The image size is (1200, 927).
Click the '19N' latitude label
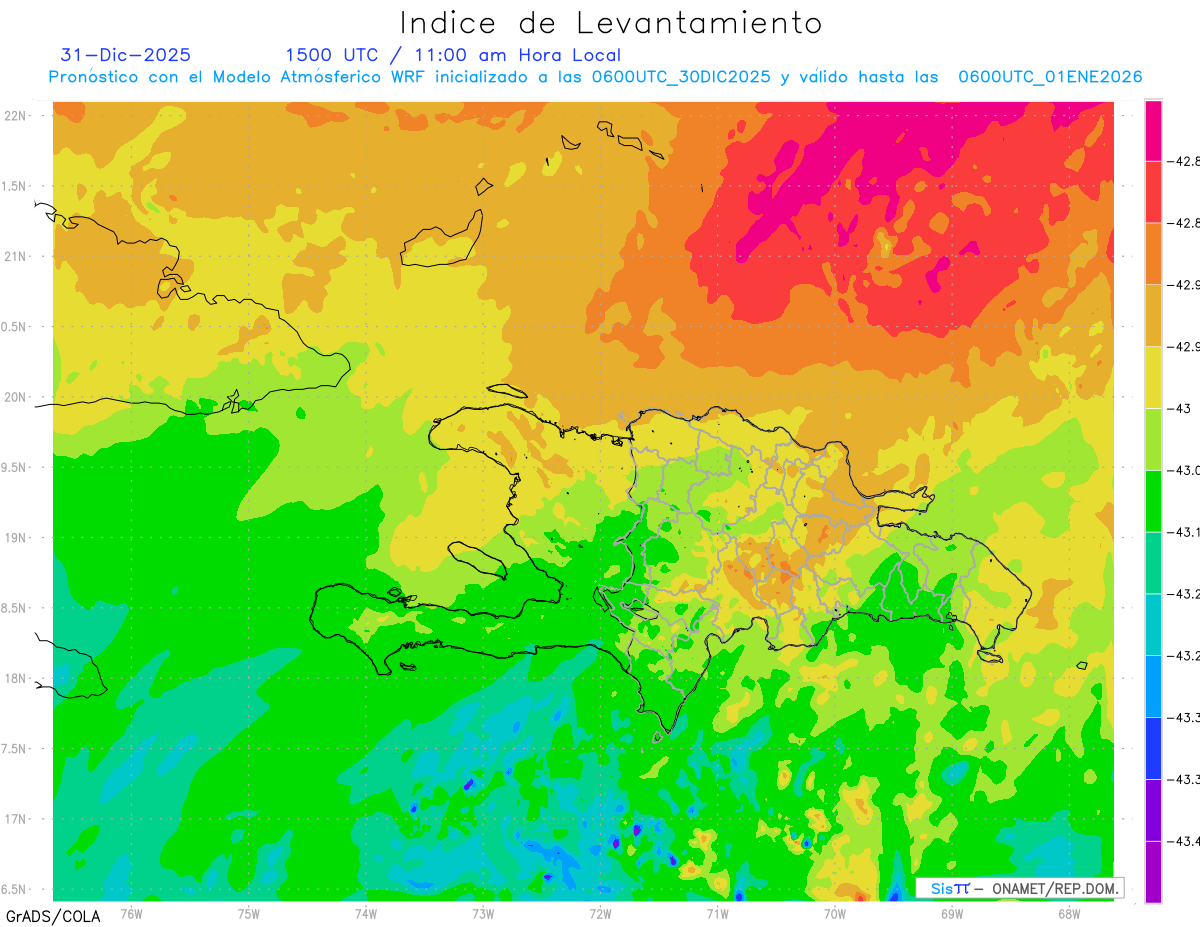pyautogui.click(x=17, y=538)
